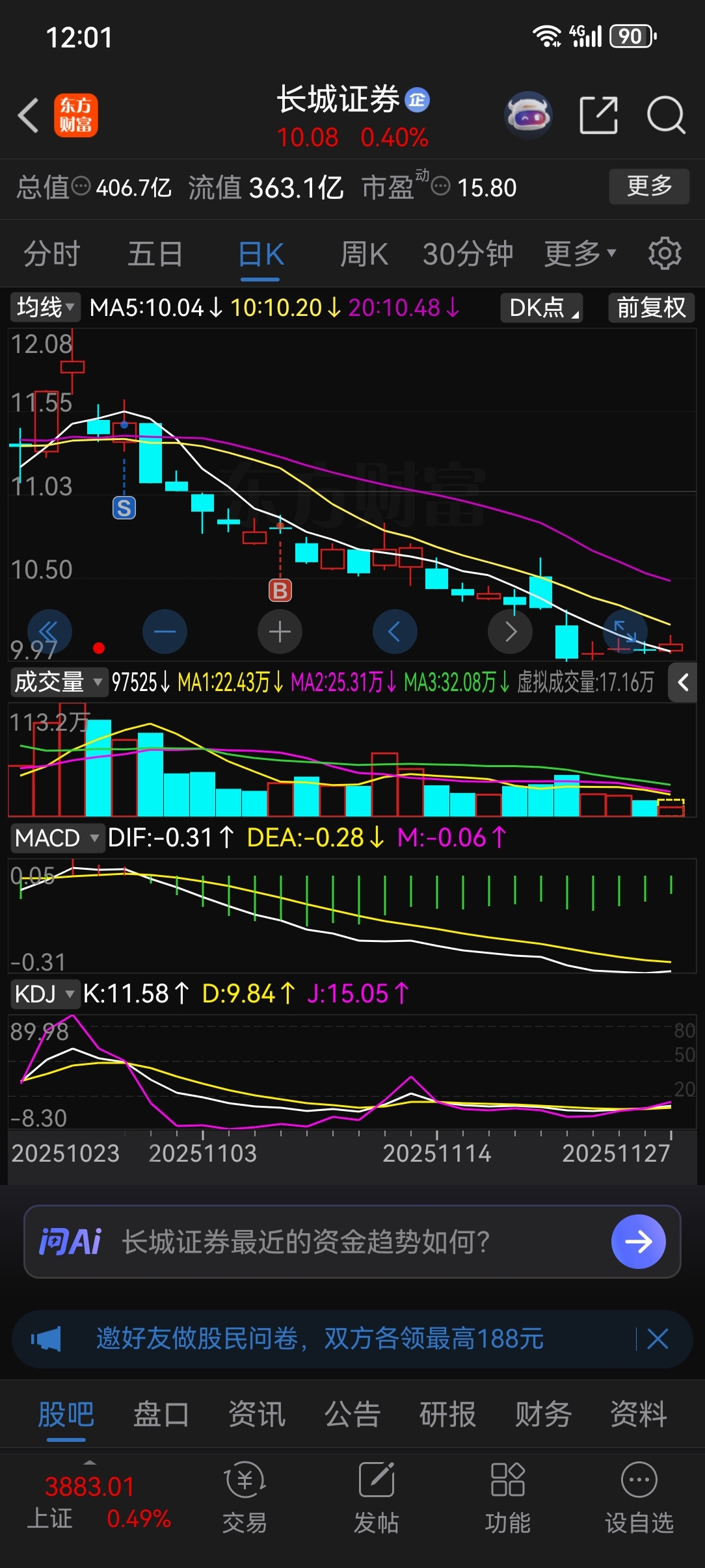
Task: Tap the B buy signal marker
Action: pyautogui.click(x=280, y=590)
